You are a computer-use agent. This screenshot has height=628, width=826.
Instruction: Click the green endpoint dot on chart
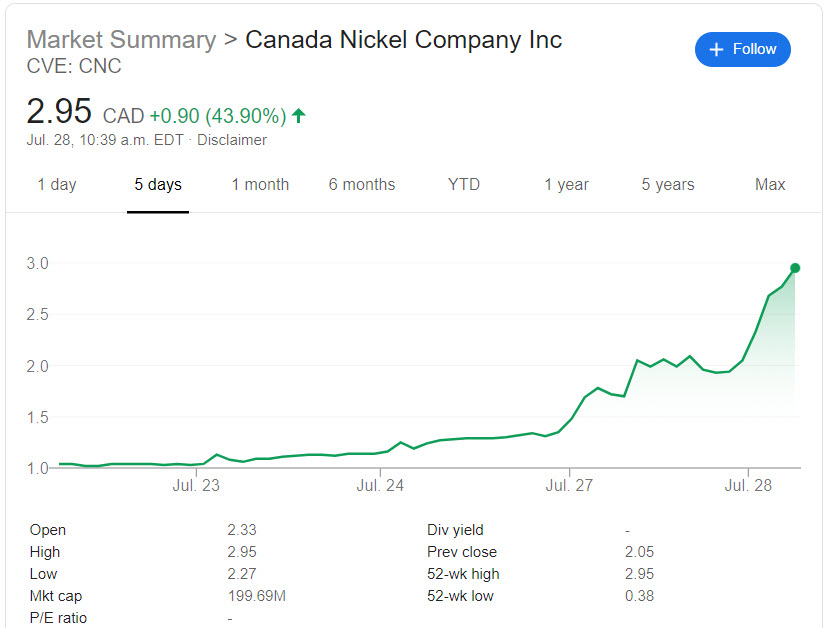(795, 268)
